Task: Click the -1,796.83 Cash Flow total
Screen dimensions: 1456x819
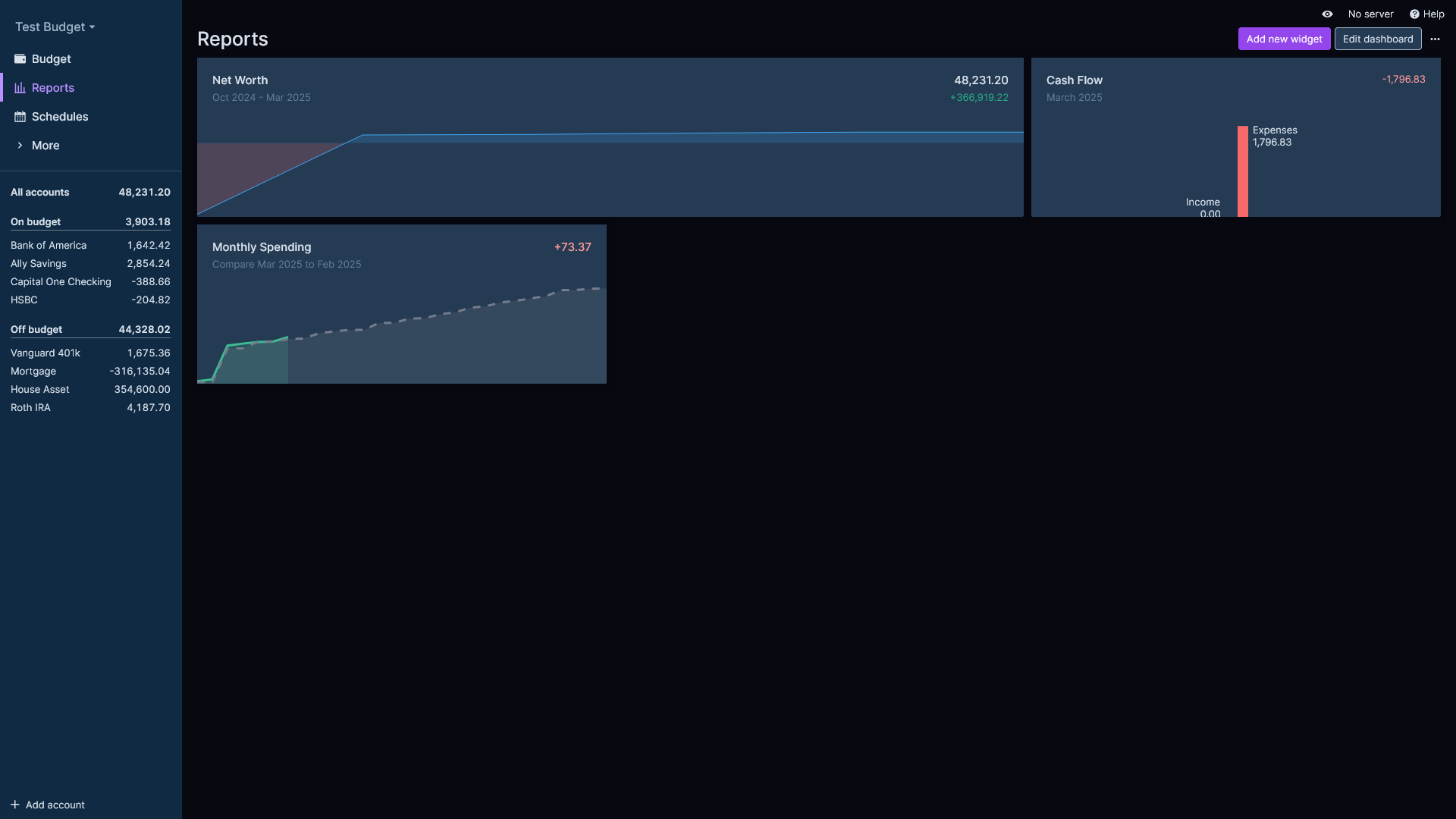Action: [1403, 80]
